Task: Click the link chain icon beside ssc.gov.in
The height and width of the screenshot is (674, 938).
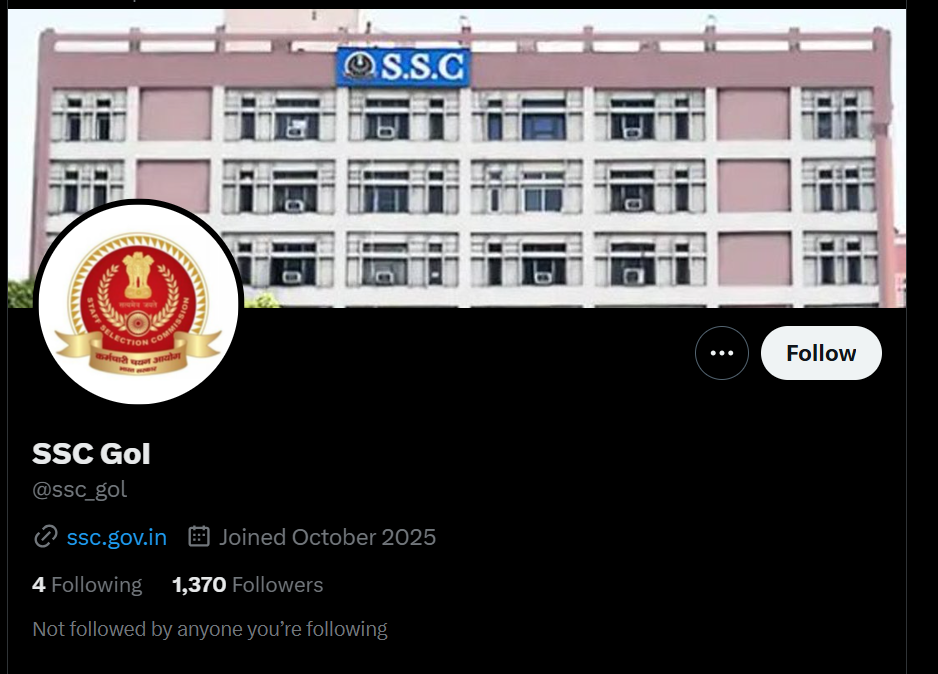Action: [x=45, y=536]
